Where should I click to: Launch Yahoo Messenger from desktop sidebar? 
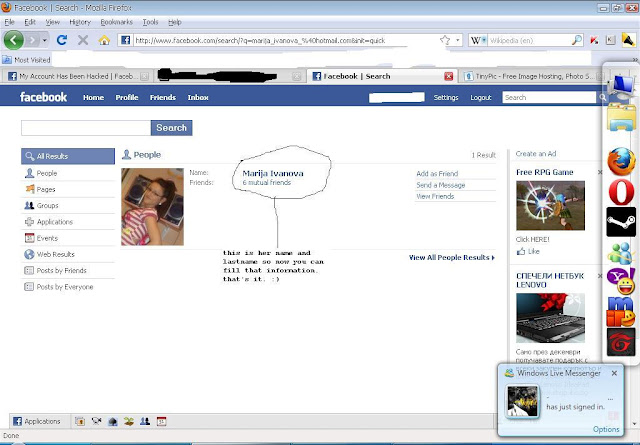621,281
